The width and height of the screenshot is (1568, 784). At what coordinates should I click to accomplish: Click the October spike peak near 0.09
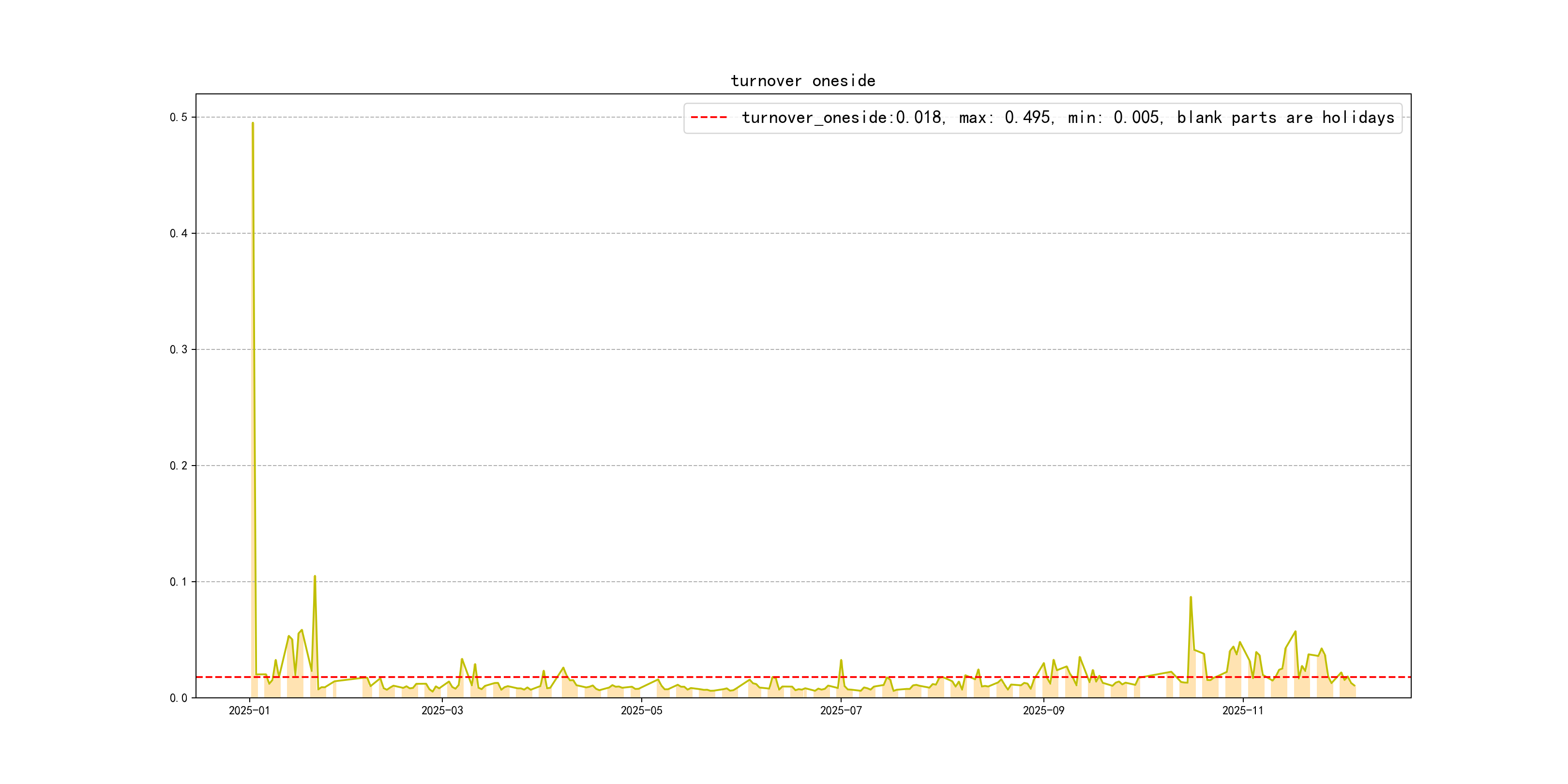1191,597
